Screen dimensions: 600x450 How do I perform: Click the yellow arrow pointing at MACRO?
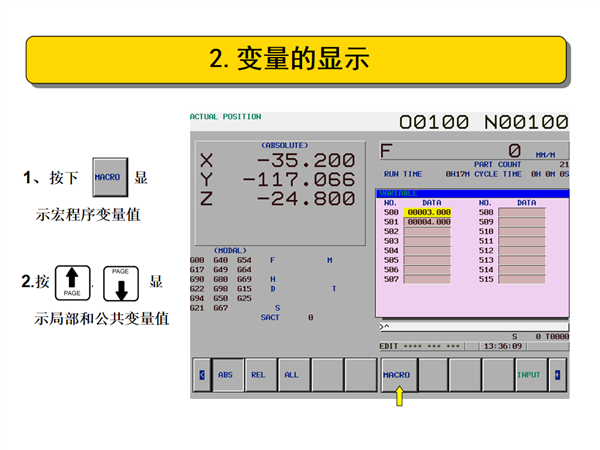(x=399, y=397)
